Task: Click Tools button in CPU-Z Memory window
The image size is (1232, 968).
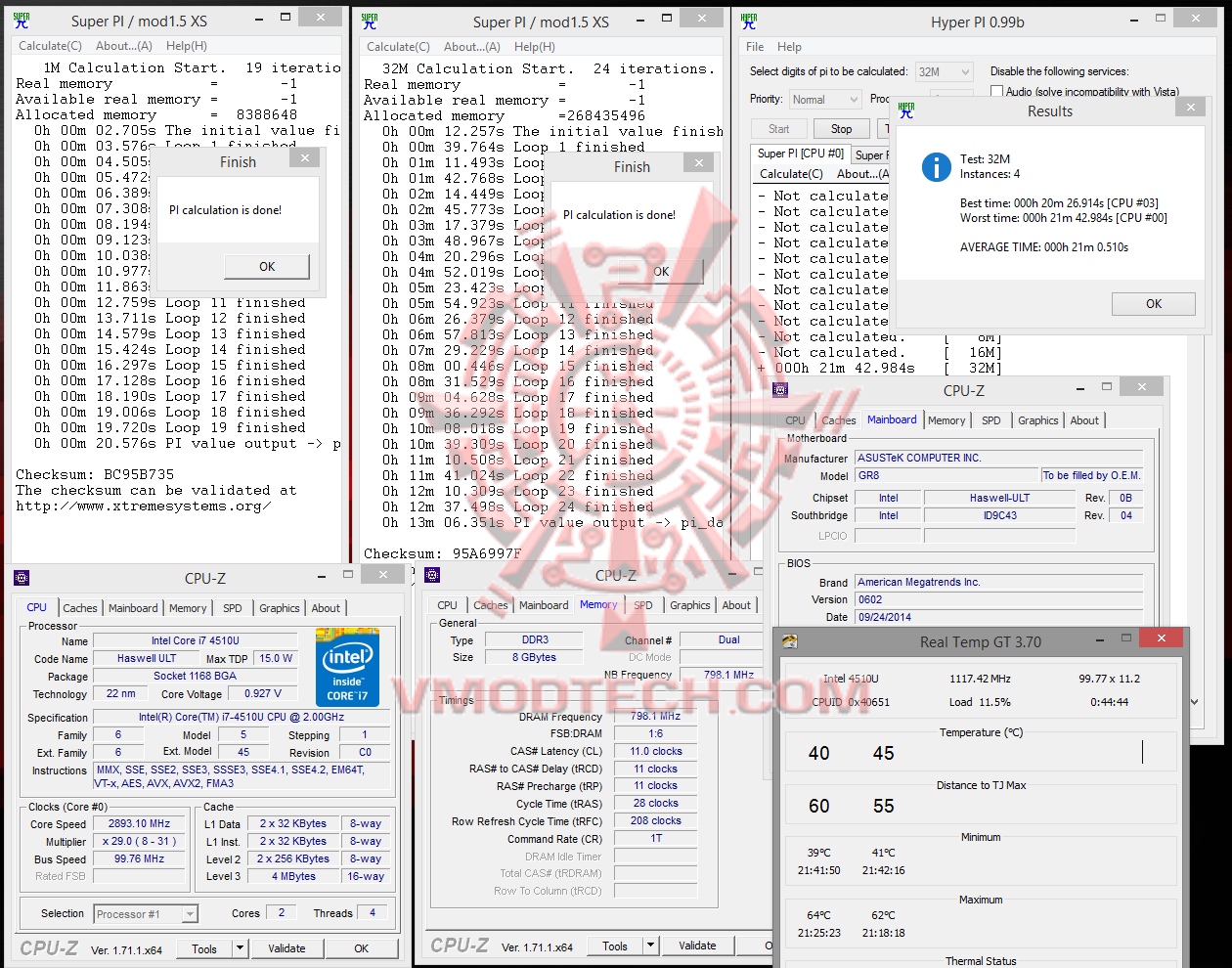Action: pyautogui.click(x=615, y=946)
